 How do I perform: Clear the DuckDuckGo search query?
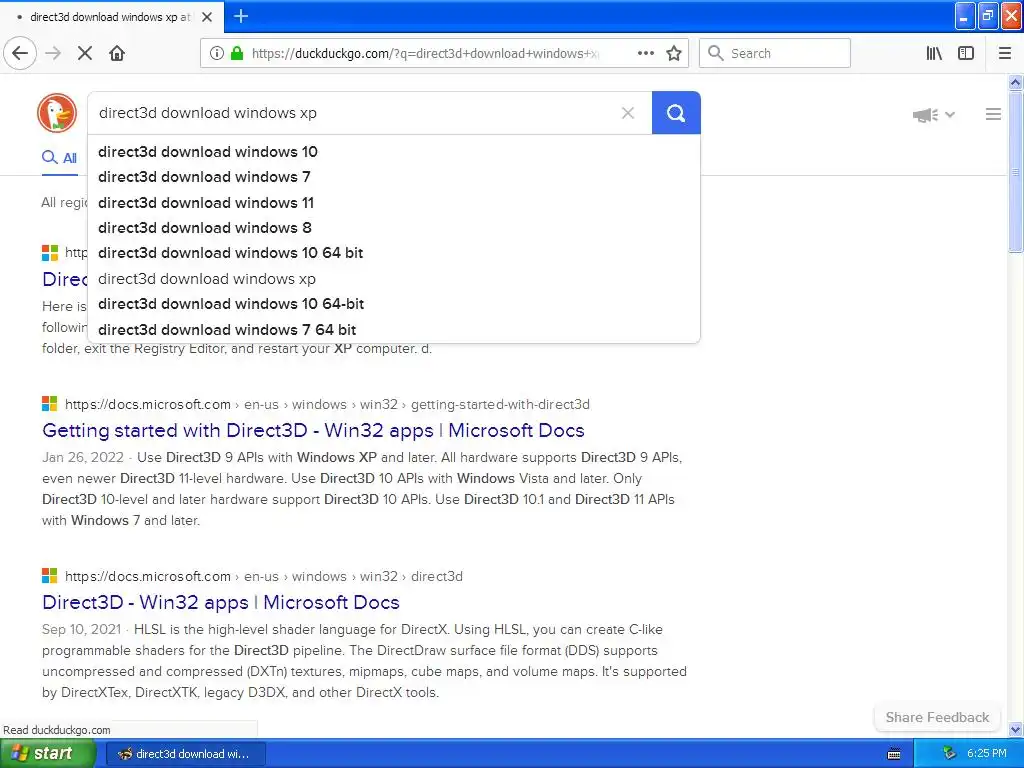tap(628, 113)
